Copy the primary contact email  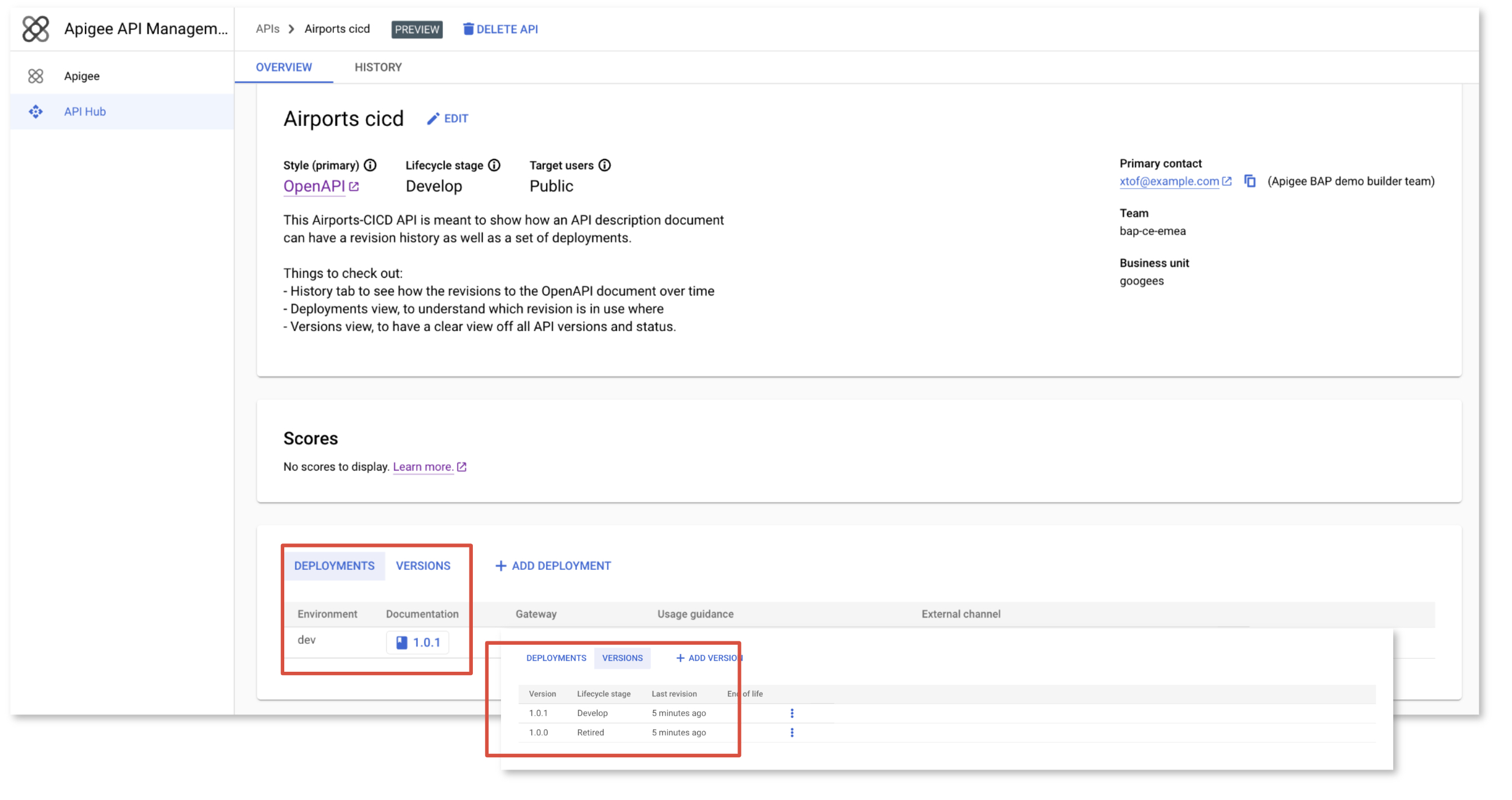(1250, 181)
